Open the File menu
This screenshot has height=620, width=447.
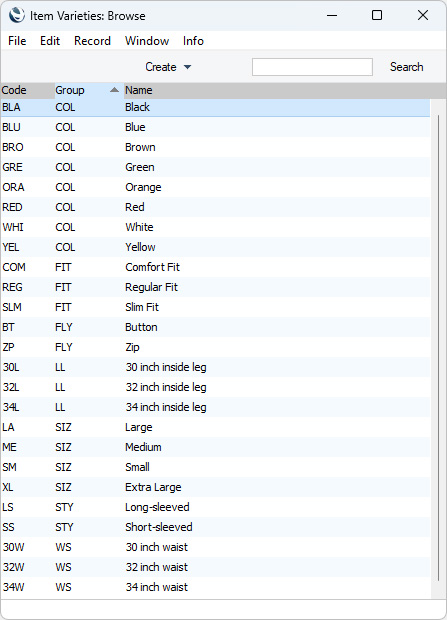pos(17,41)
